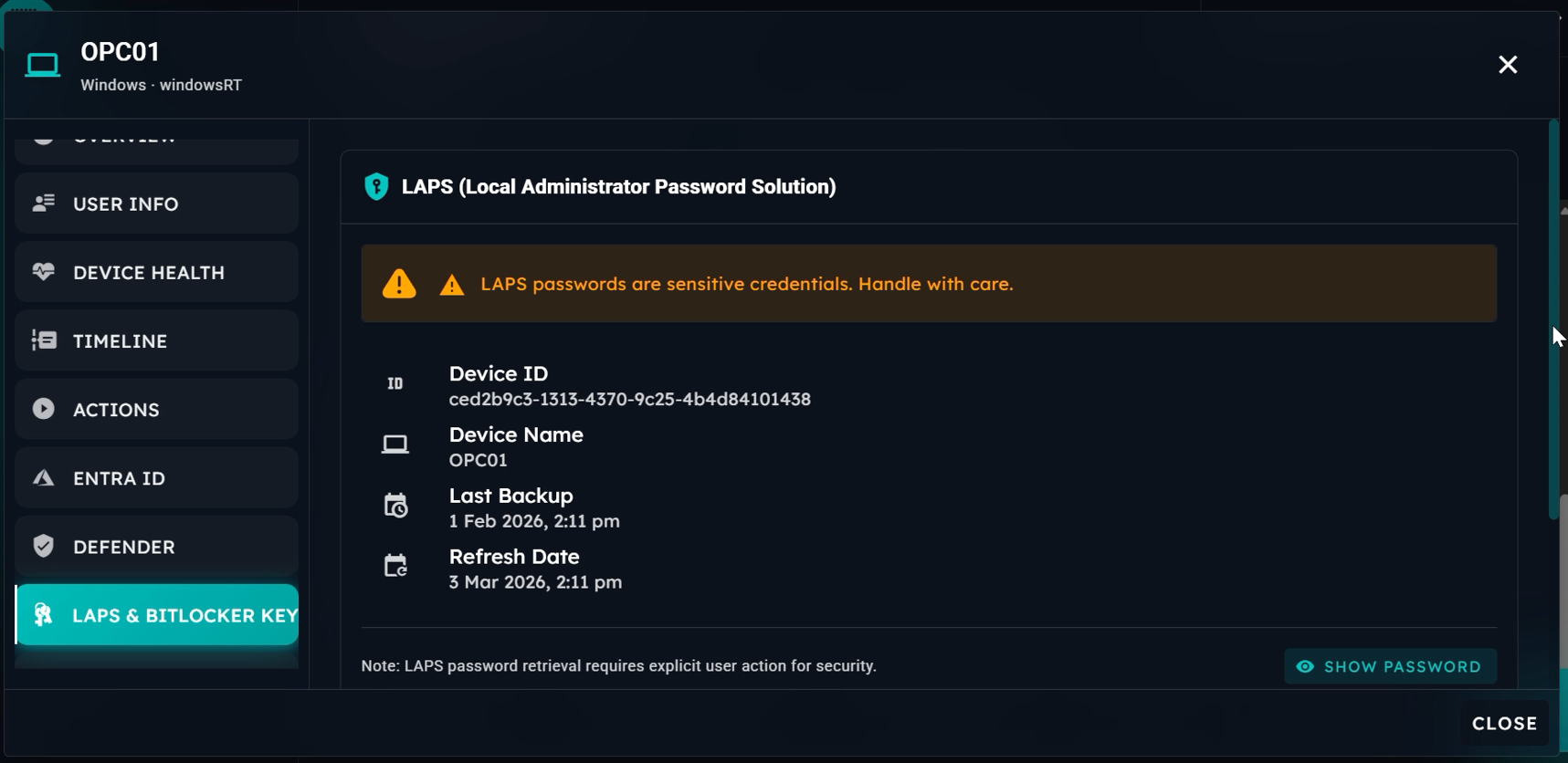Reveal the LAPS password with Show Password
The image size is (1568, 763).
(x=1390, y=667)
